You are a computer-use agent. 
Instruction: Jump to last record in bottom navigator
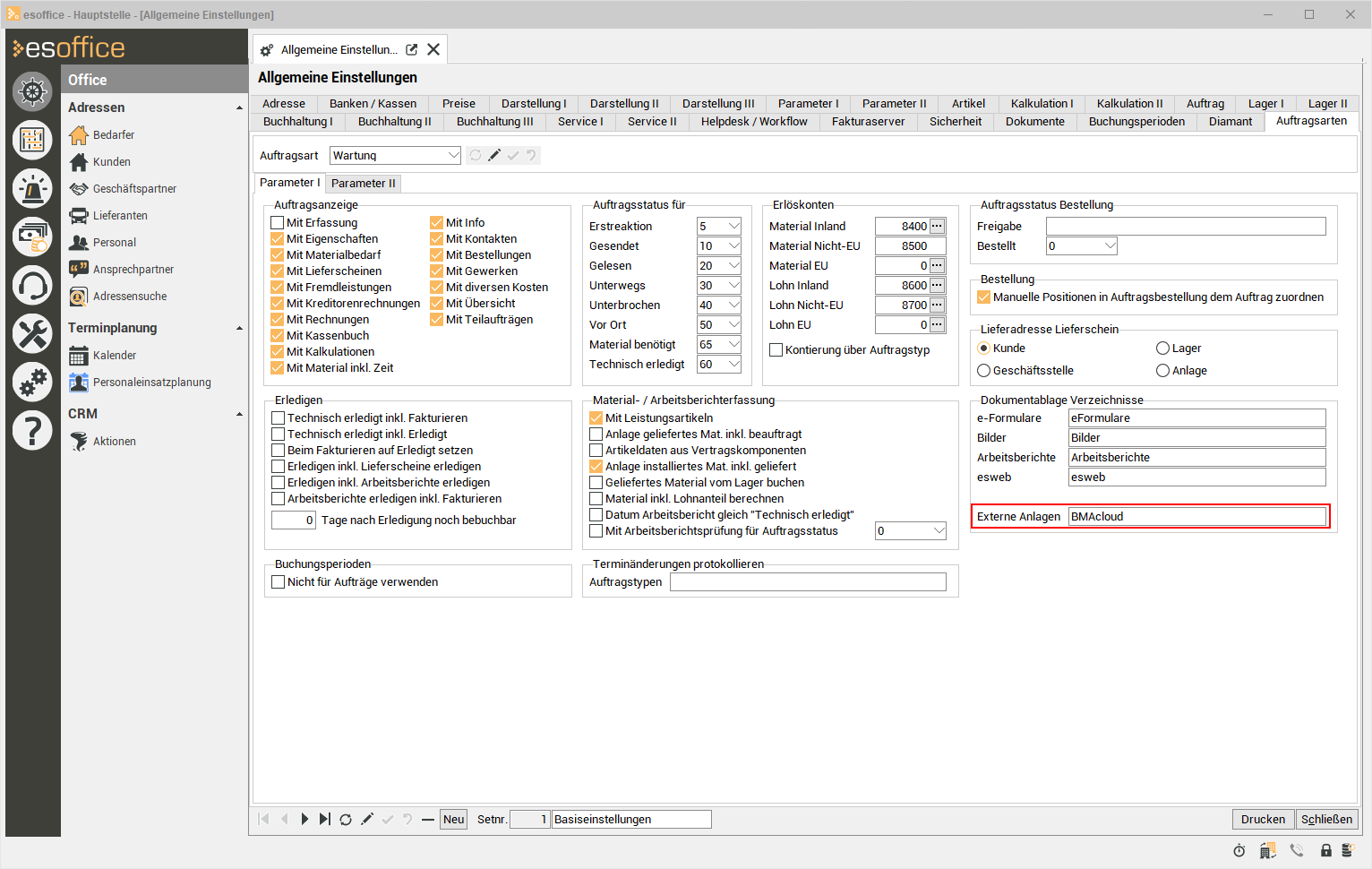tap(324, 820)
